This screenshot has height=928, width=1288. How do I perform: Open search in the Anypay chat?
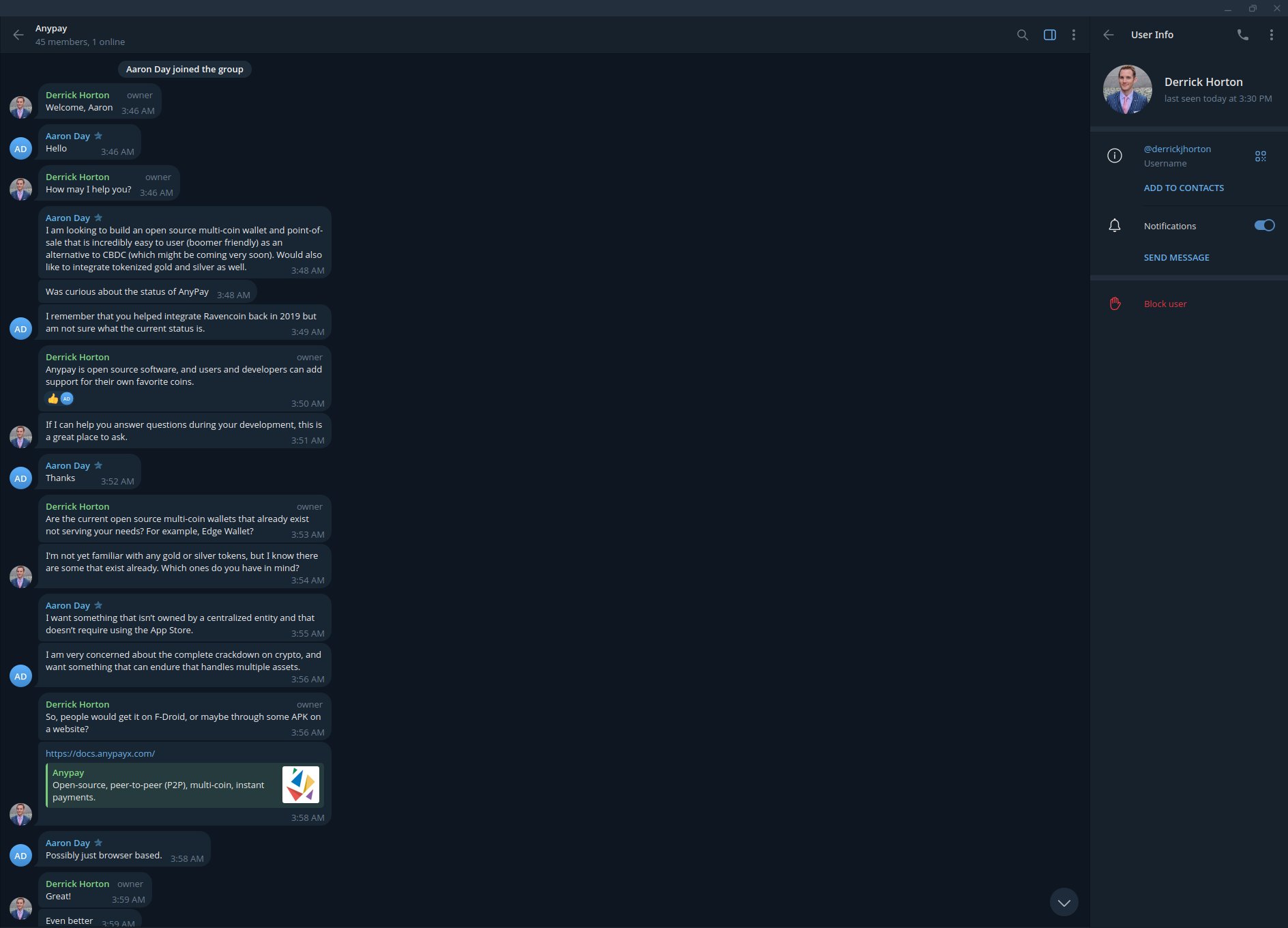pos(1022,35)
